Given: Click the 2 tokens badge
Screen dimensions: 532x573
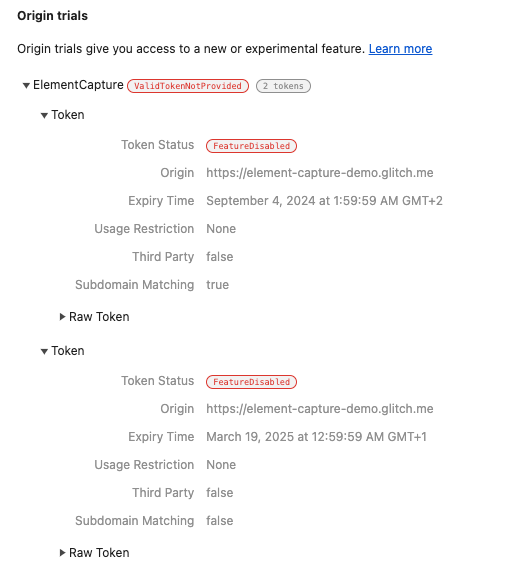Looking at the screenshot, I should pyautogui.click(x=283, y=86).
